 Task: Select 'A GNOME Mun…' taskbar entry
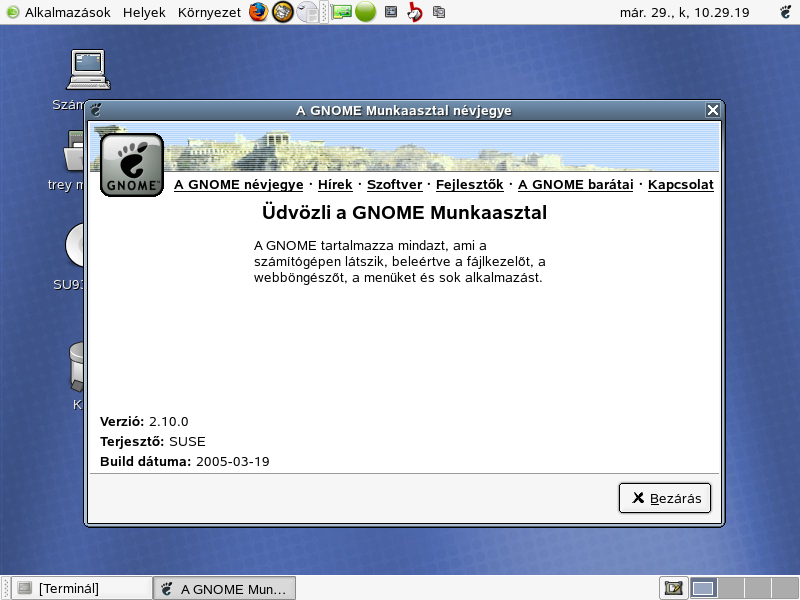pos(224,589)
